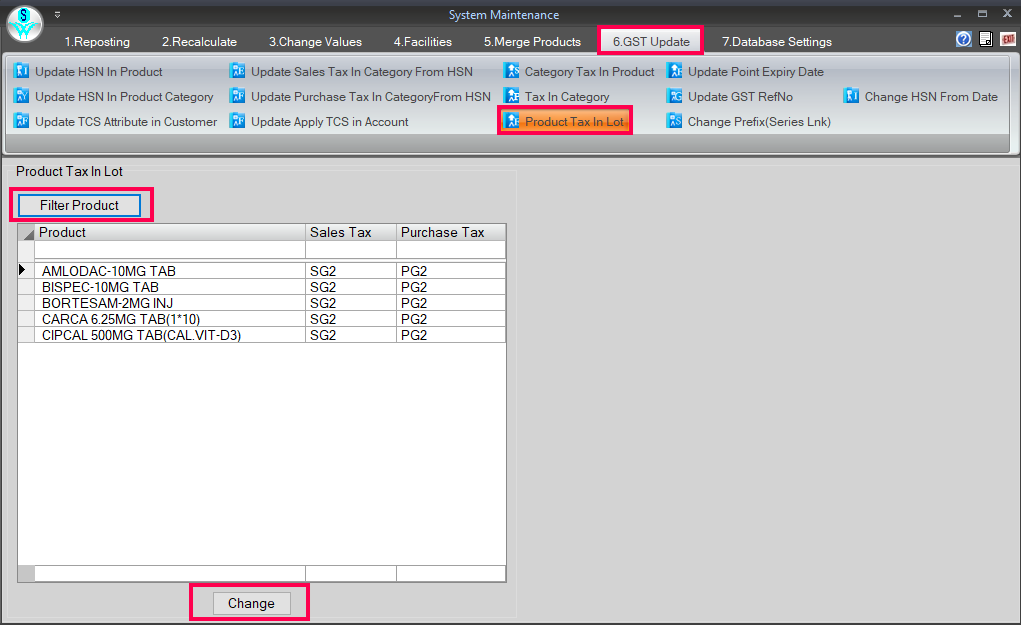Click the Category Tax In Product icon
The height and width of the screenshot is (625, 1021).
[512, 71]
